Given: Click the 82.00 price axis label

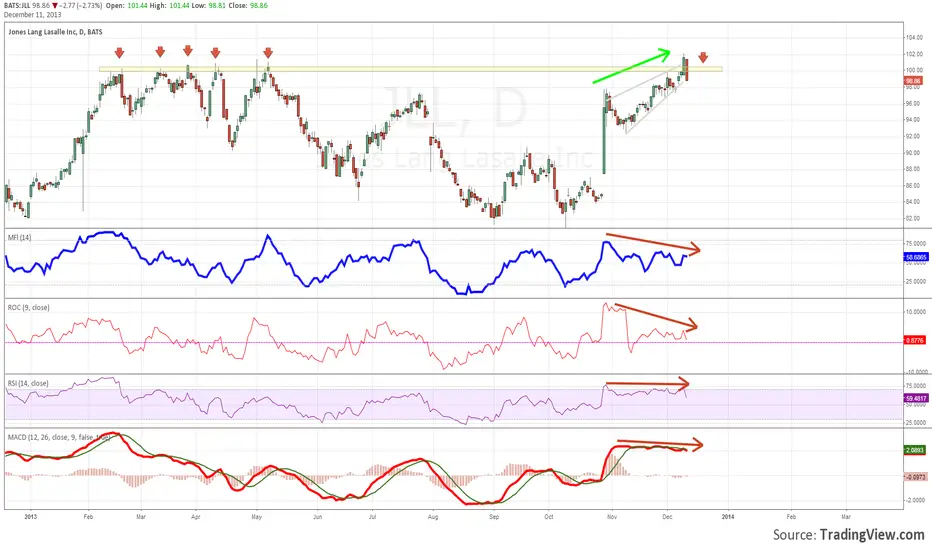Looking at the screenshot, I should [x=914, y=218].
